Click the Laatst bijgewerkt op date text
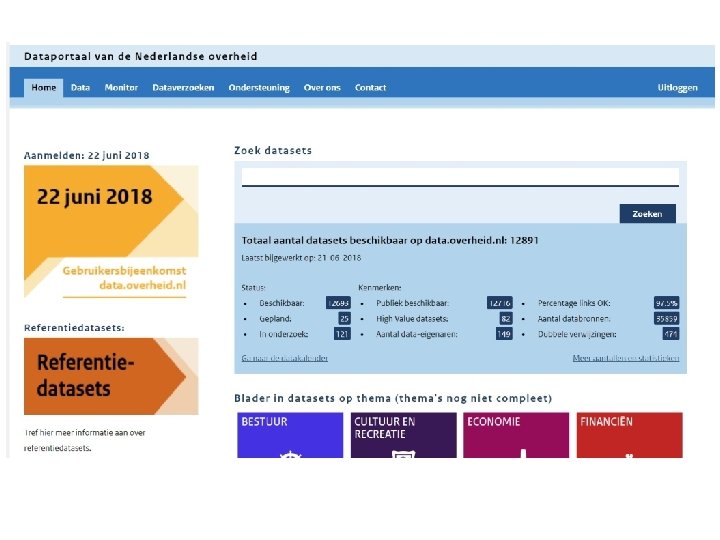The image size is (720, 540). (x=301, y=258)
